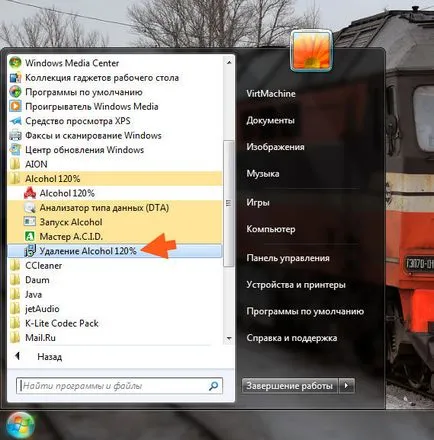Click the Alcohol 120% red application icon
This screenshot has height=440, width=434.
(30, 193)
